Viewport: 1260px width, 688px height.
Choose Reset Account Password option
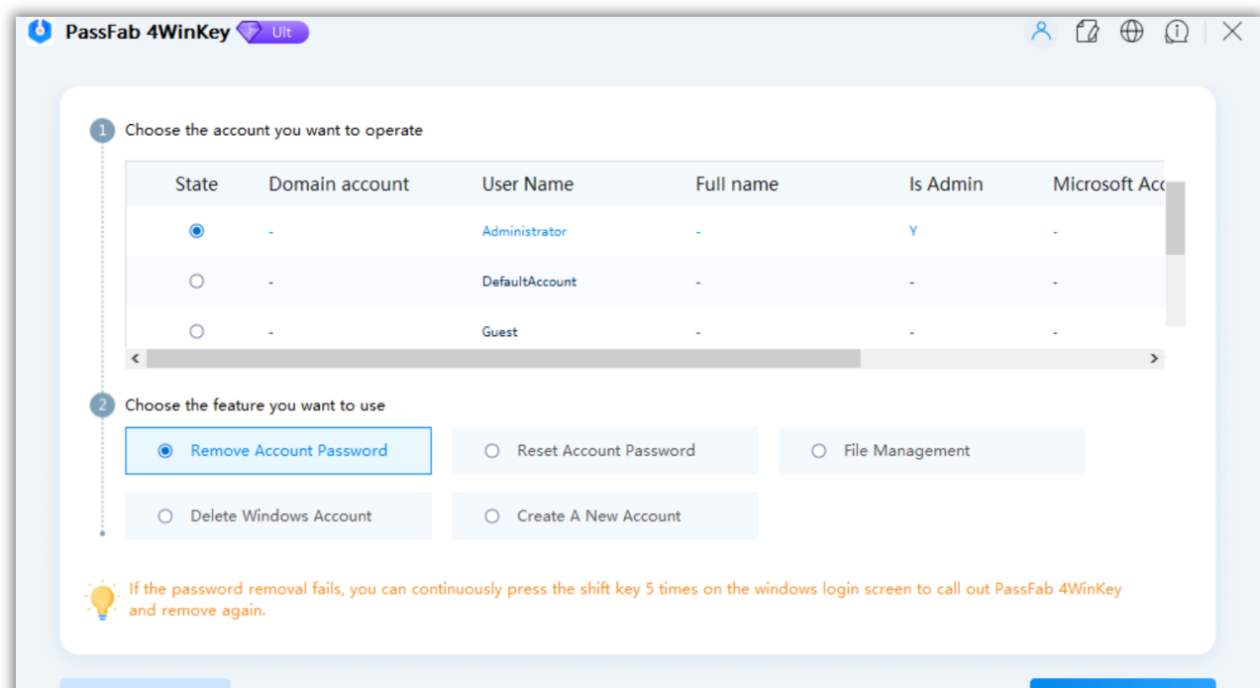(x=605, y=451)
